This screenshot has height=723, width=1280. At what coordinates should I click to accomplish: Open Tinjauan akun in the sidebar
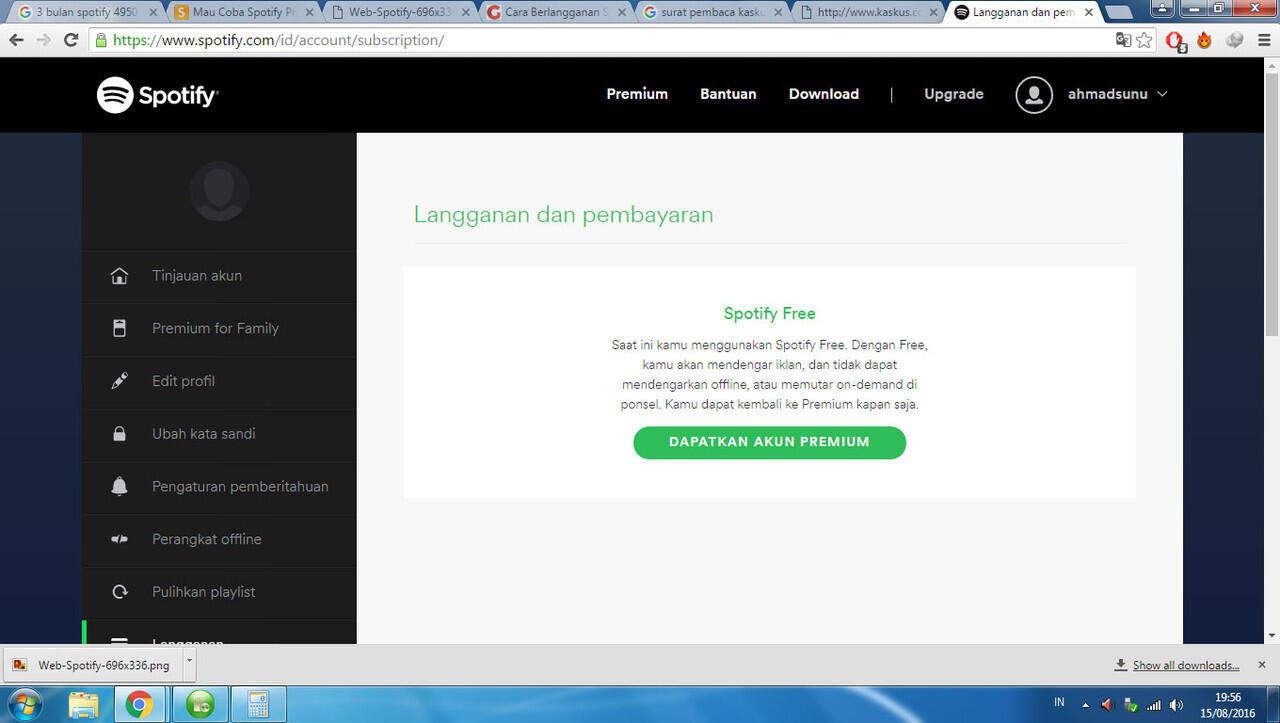pyautogui.click(x=197, y=276)
